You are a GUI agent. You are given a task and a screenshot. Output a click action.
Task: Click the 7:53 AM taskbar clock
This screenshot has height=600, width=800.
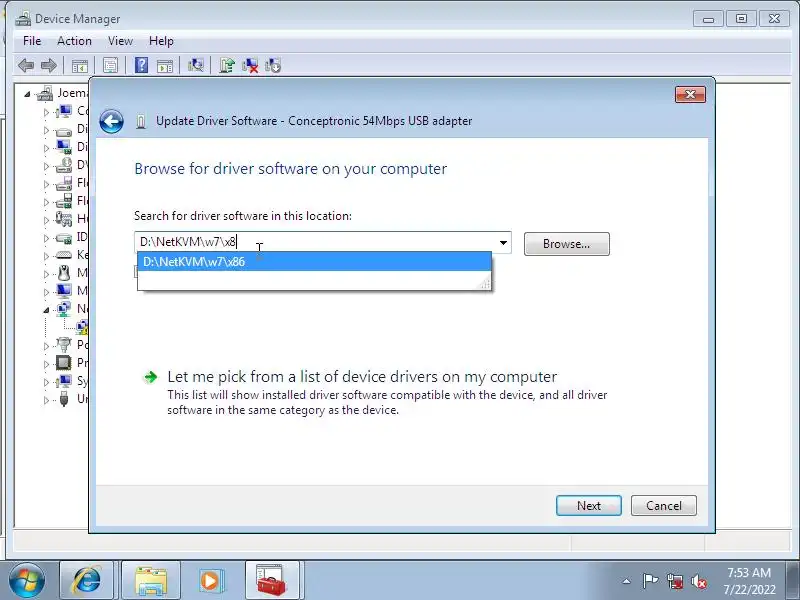(749, 572)
